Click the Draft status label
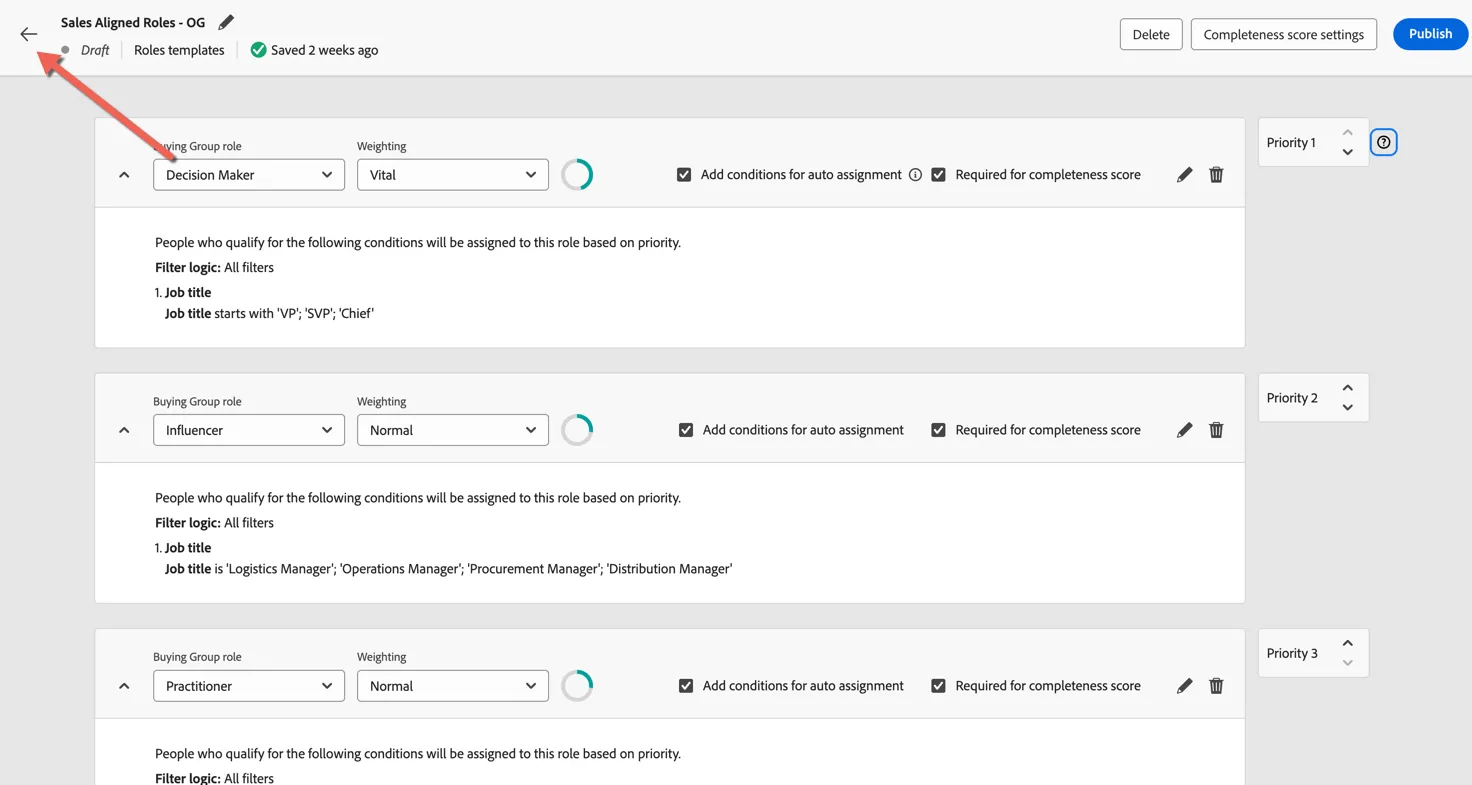 click(95, 50)
